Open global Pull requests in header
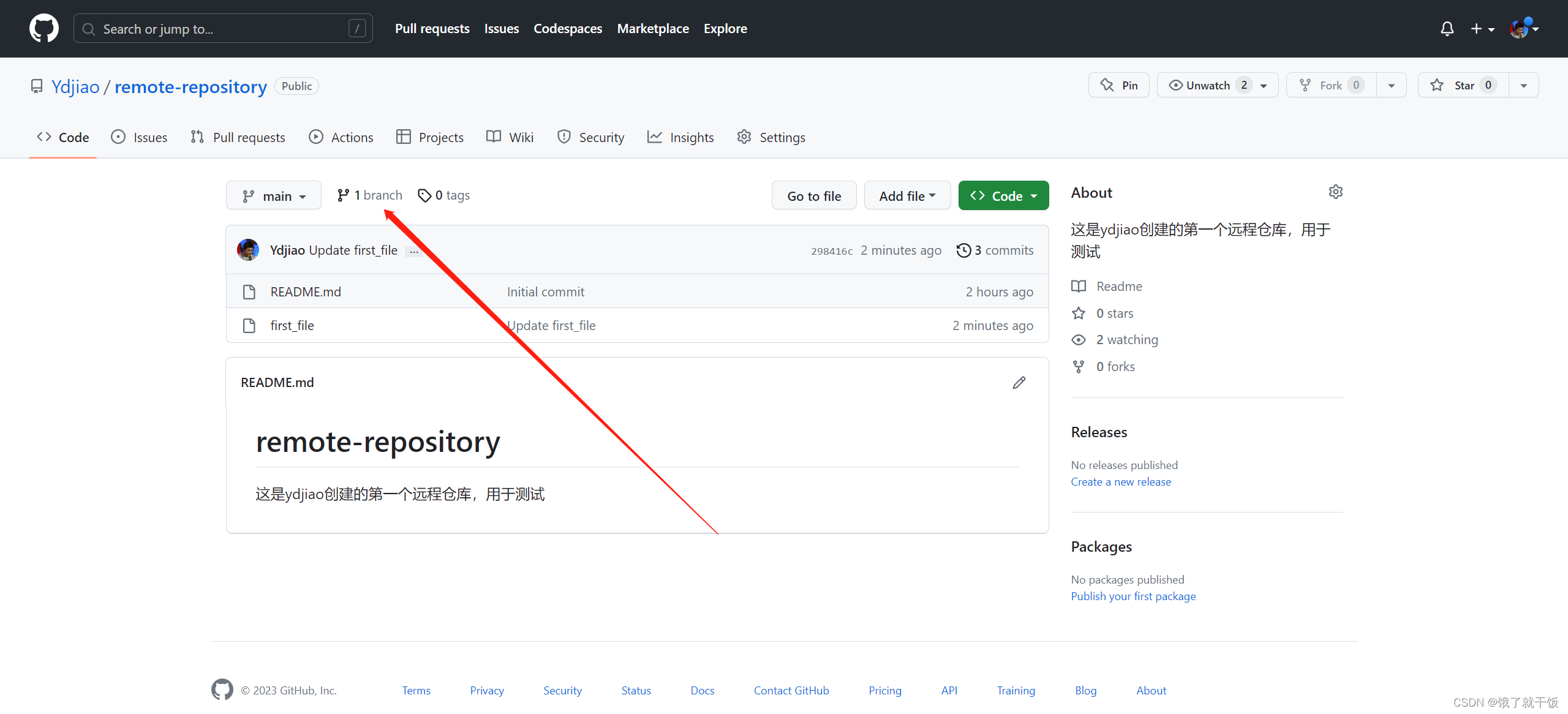 432,29
